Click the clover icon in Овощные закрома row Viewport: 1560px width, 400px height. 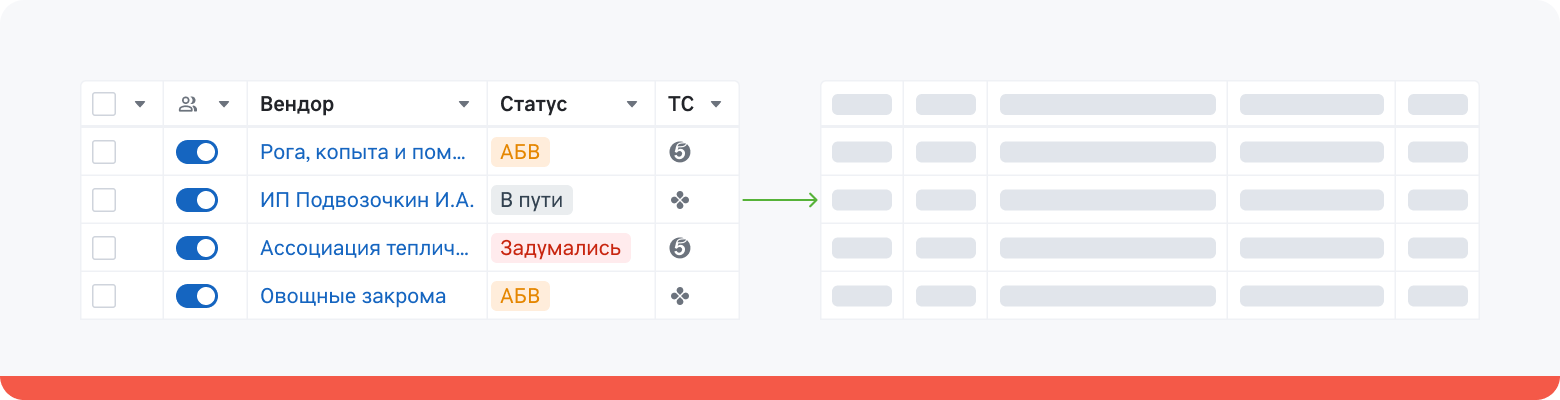coord(681,296)
